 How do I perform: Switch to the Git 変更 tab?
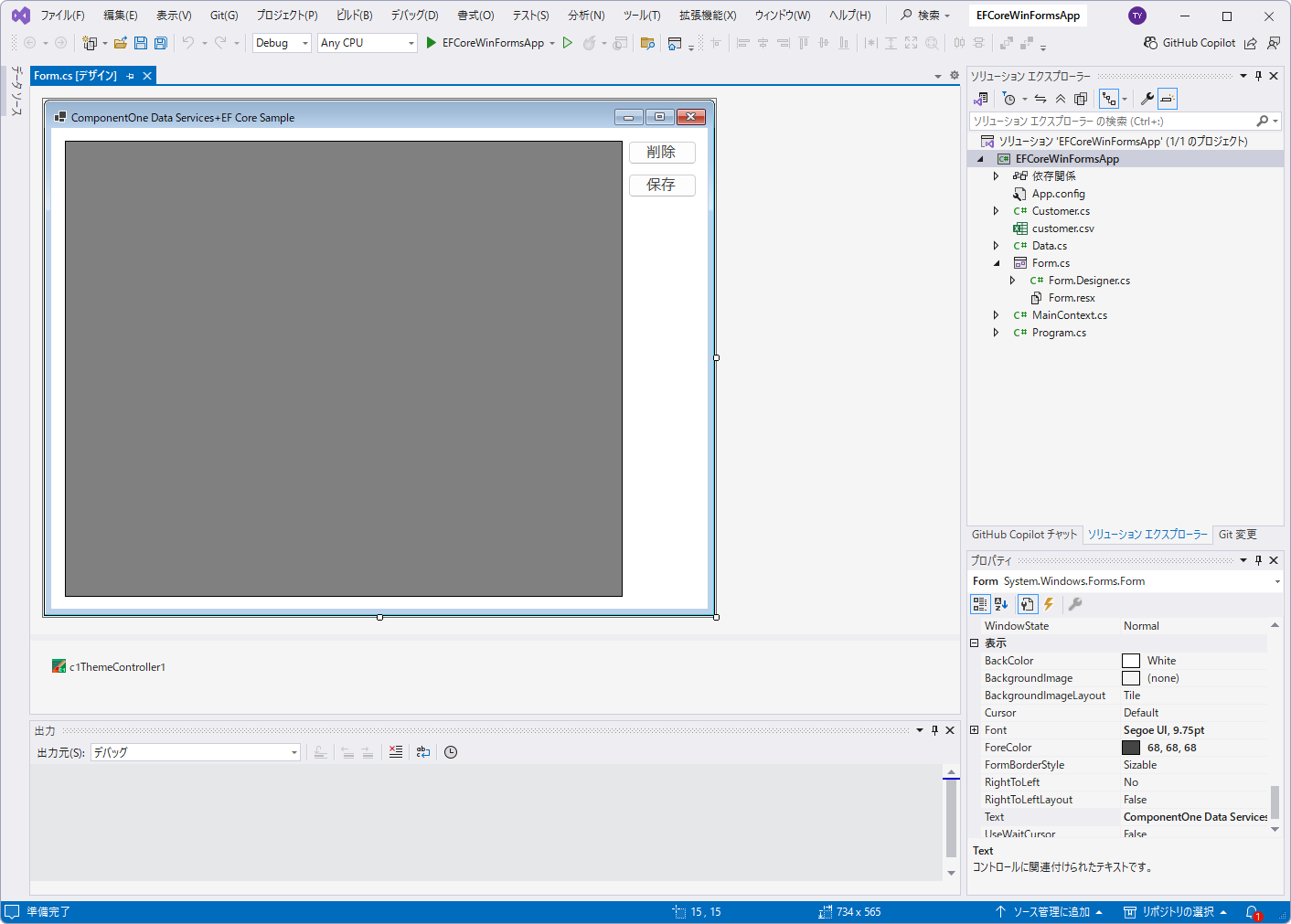pos(1237,535)
